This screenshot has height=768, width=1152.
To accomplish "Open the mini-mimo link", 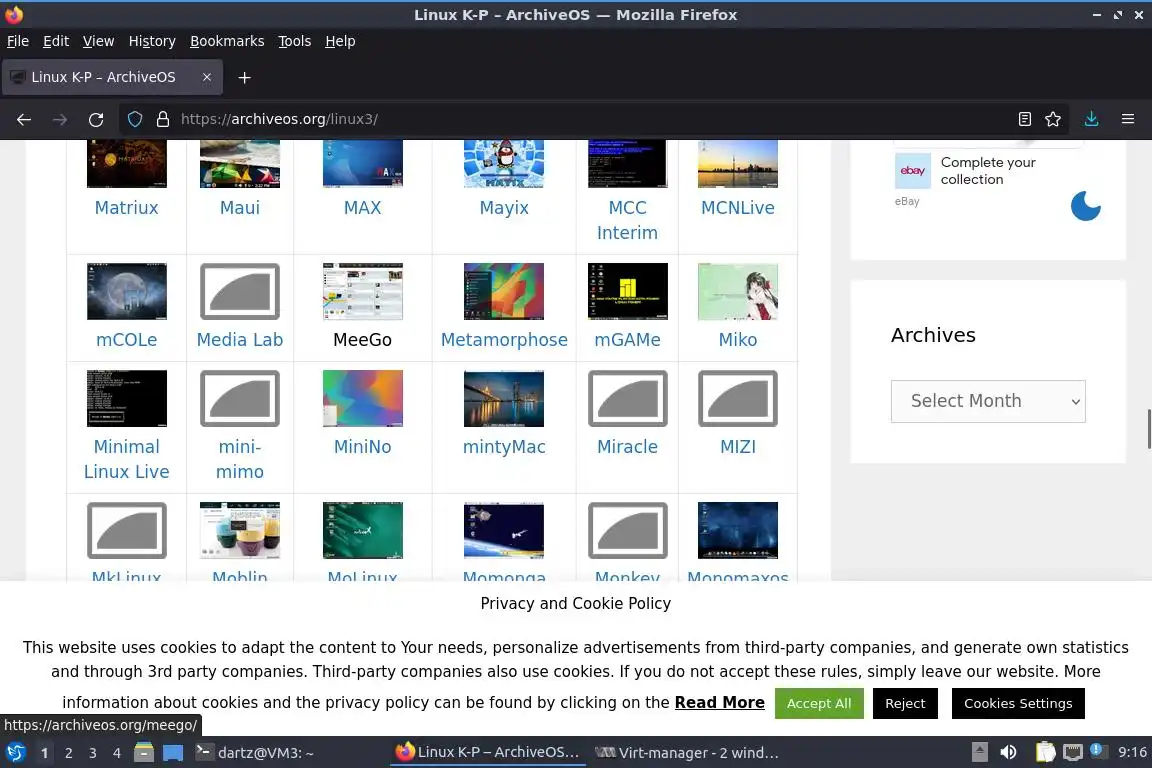I will (x=240, y=459).
